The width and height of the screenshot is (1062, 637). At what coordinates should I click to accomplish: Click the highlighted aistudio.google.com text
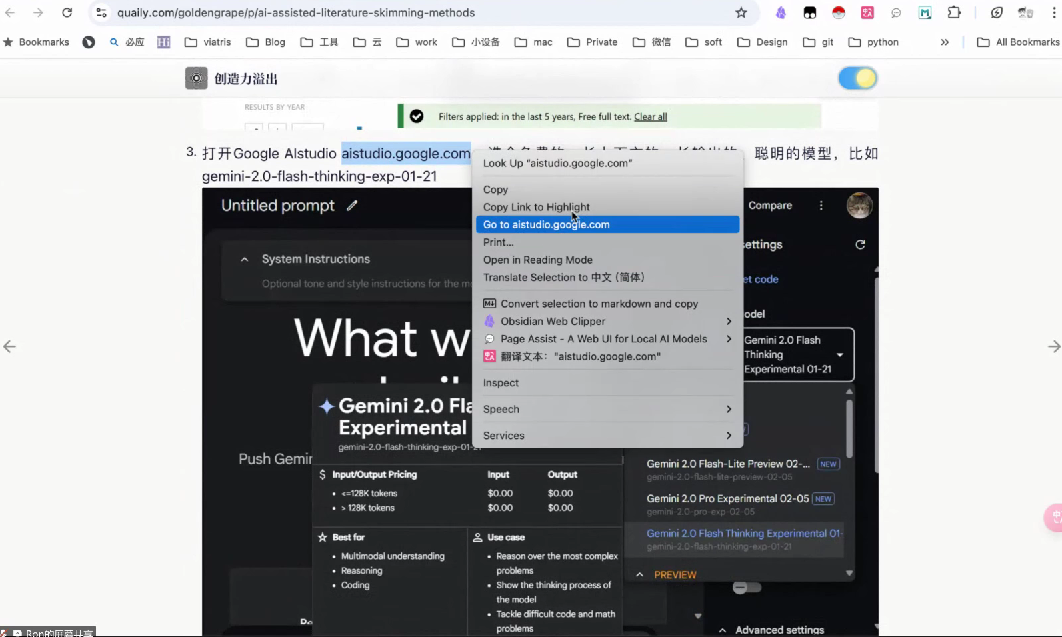406,153
